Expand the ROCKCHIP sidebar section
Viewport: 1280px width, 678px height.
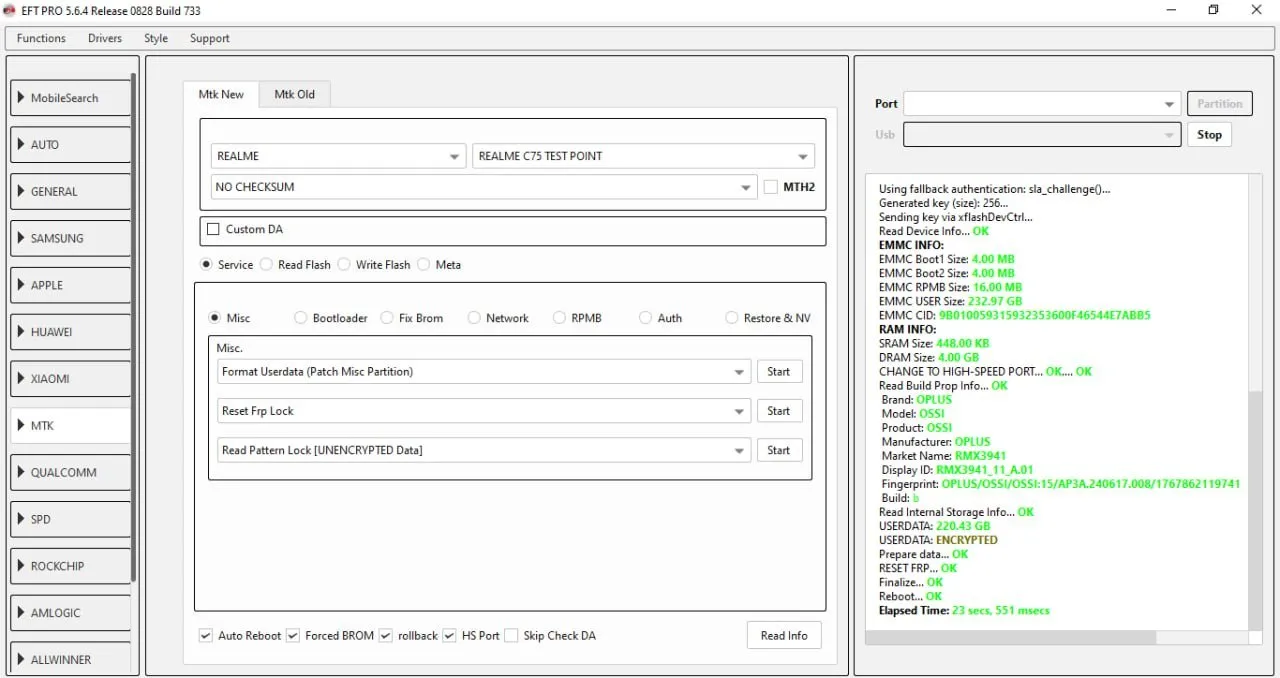(x=70, y=566)
